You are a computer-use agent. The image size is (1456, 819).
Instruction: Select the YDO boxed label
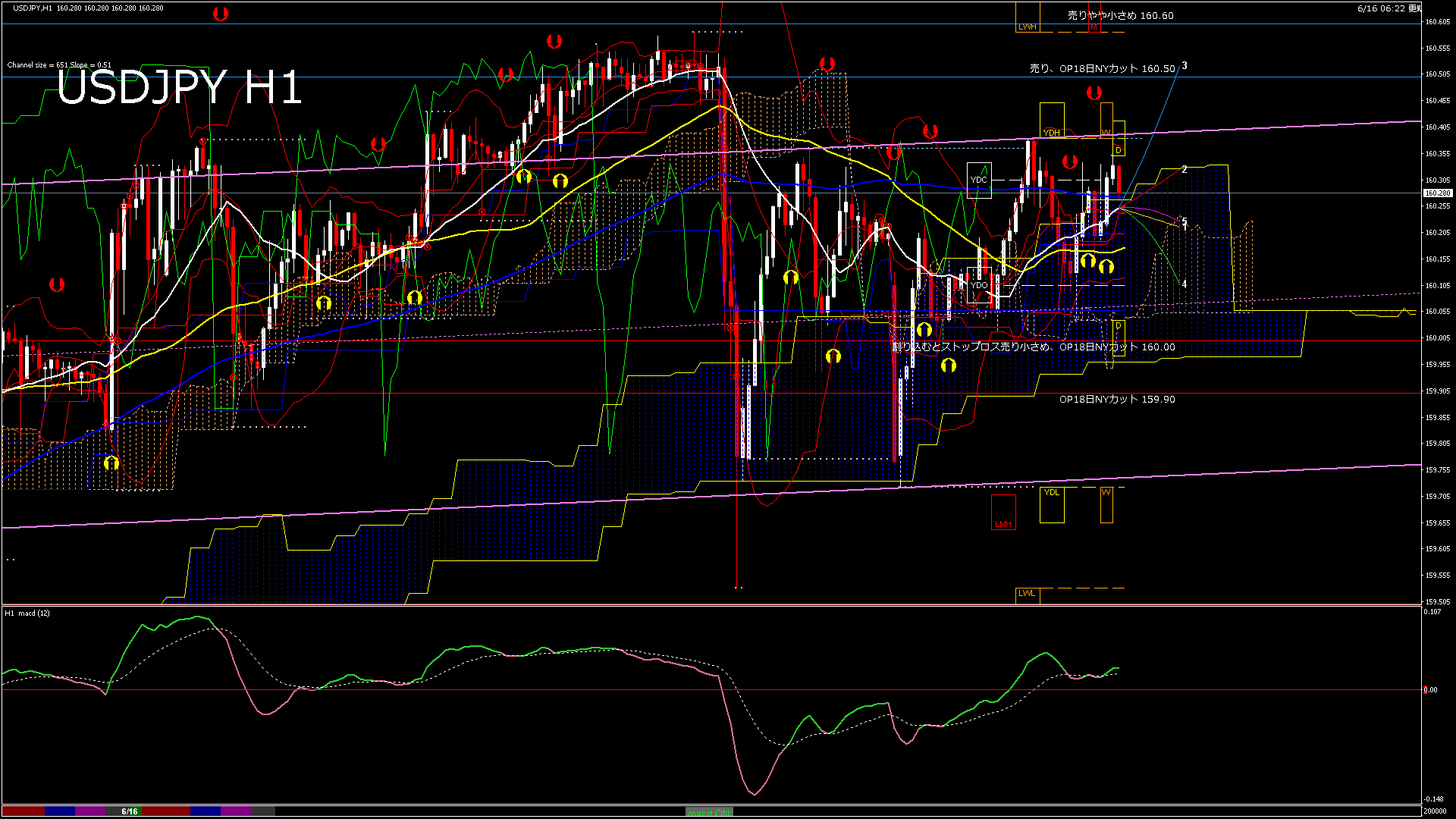click(x=979, y=285)
